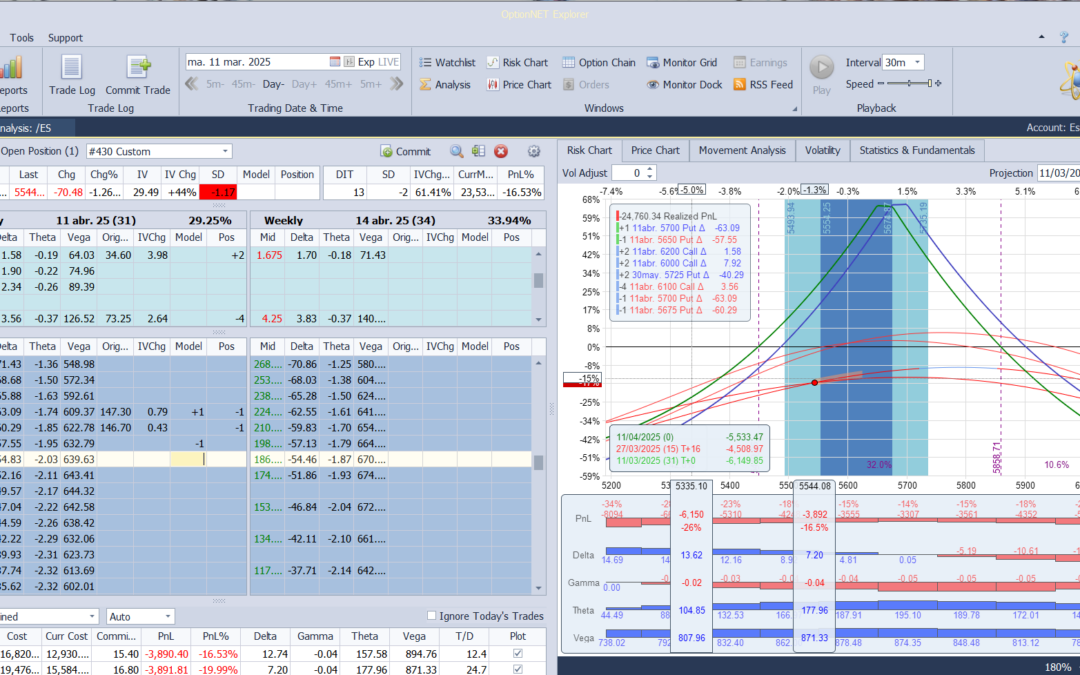This screenshot has height=675, width=1080.
Task: Step back 45 minutes with 45m-
Action: pyautogui.click(x=244, y=84)
